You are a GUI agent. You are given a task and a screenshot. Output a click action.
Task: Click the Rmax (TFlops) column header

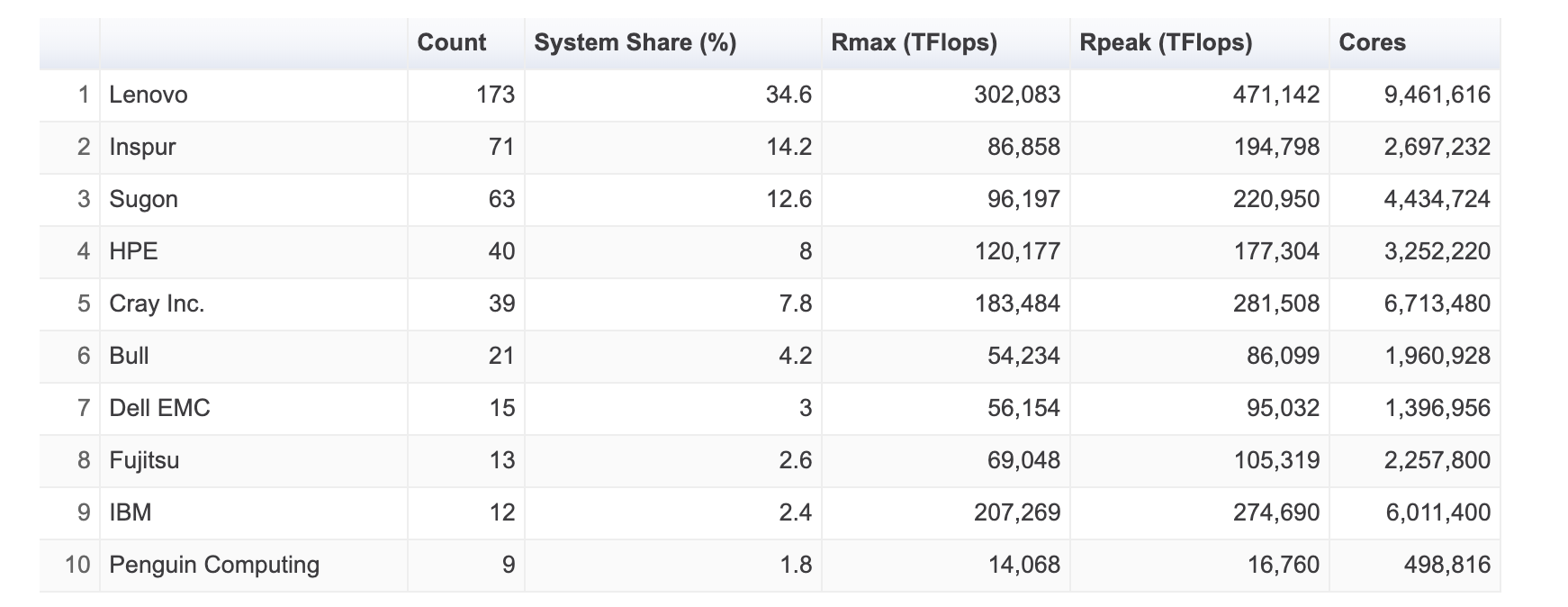tap(914, 42)
